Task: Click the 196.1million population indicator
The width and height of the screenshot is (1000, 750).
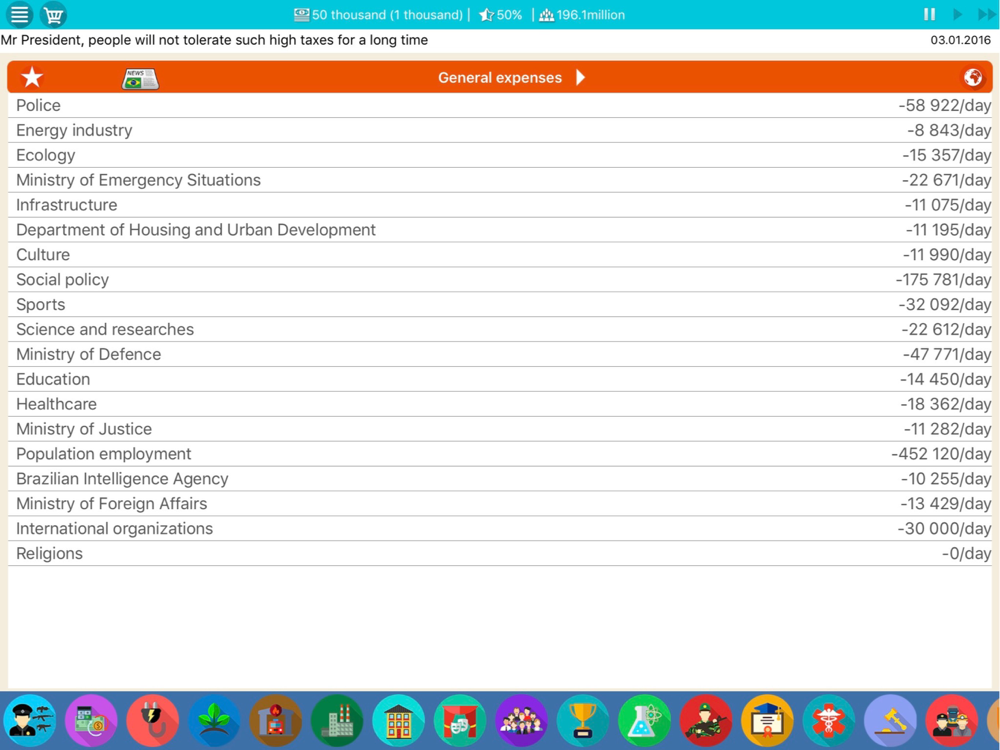Action: pyautogui.click(x=582, y=15)
